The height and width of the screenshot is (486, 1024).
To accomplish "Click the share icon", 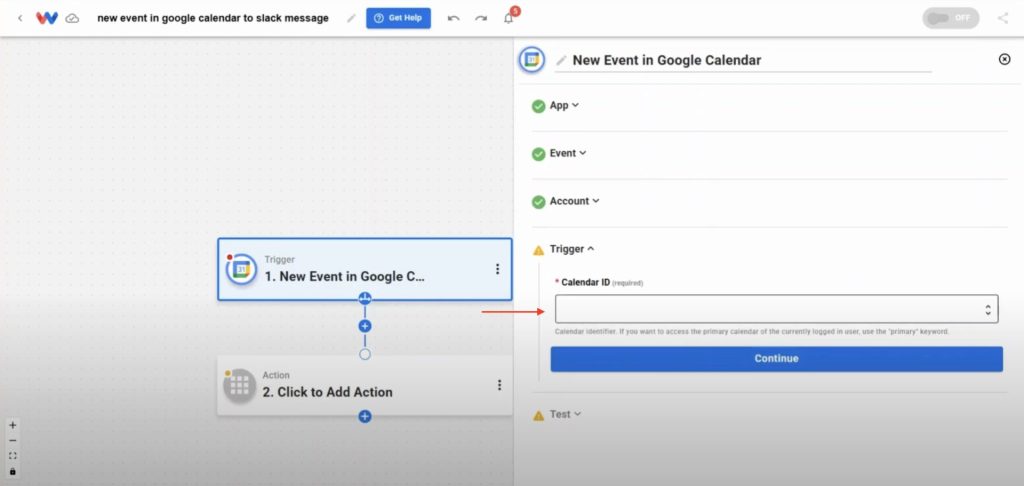I will pyautogui.click(x=1003, y=18).
